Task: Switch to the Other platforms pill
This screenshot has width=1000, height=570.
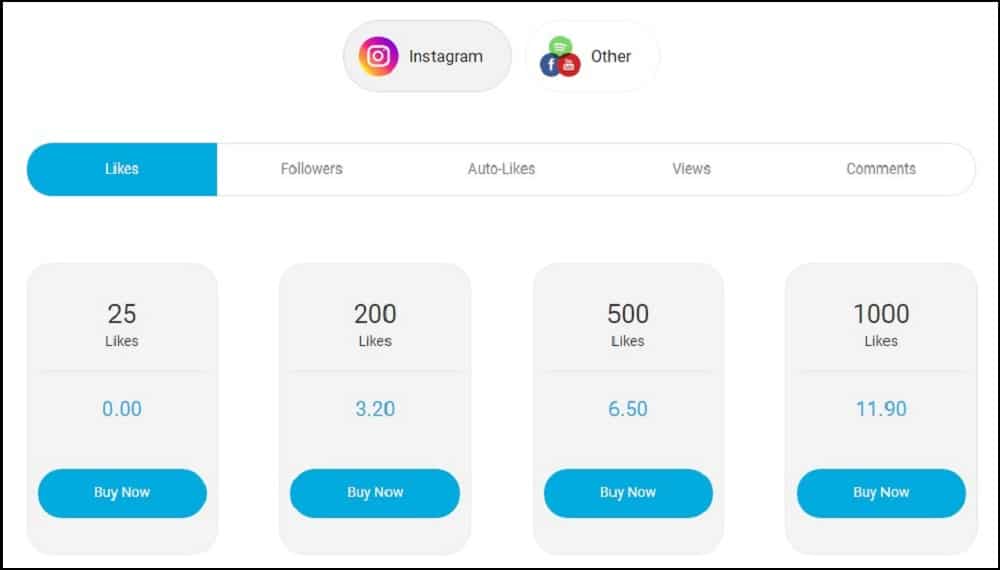Action: [592, 56]
